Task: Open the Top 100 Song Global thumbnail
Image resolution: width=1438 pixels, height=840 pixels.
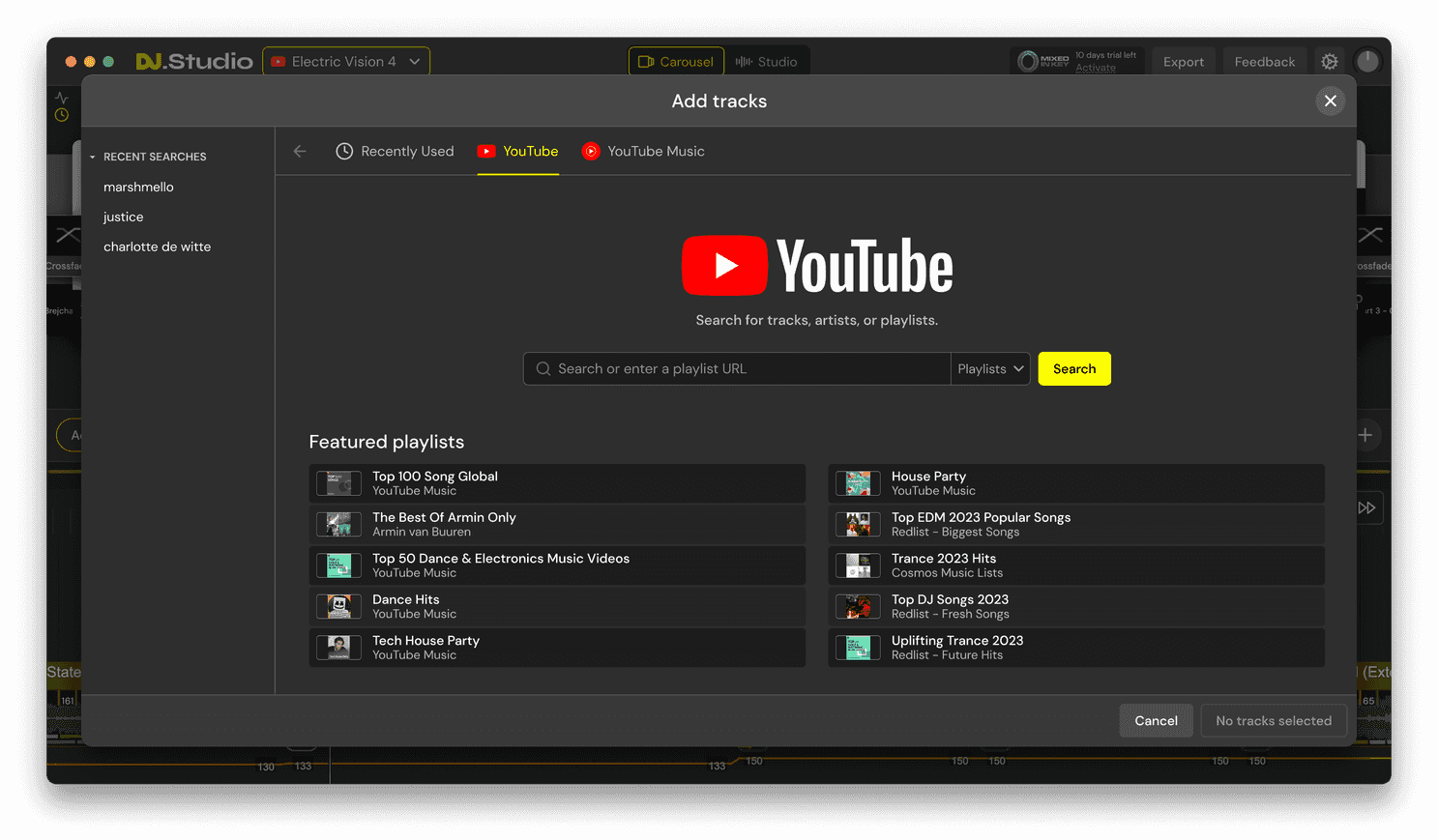Action: (338, 483)
